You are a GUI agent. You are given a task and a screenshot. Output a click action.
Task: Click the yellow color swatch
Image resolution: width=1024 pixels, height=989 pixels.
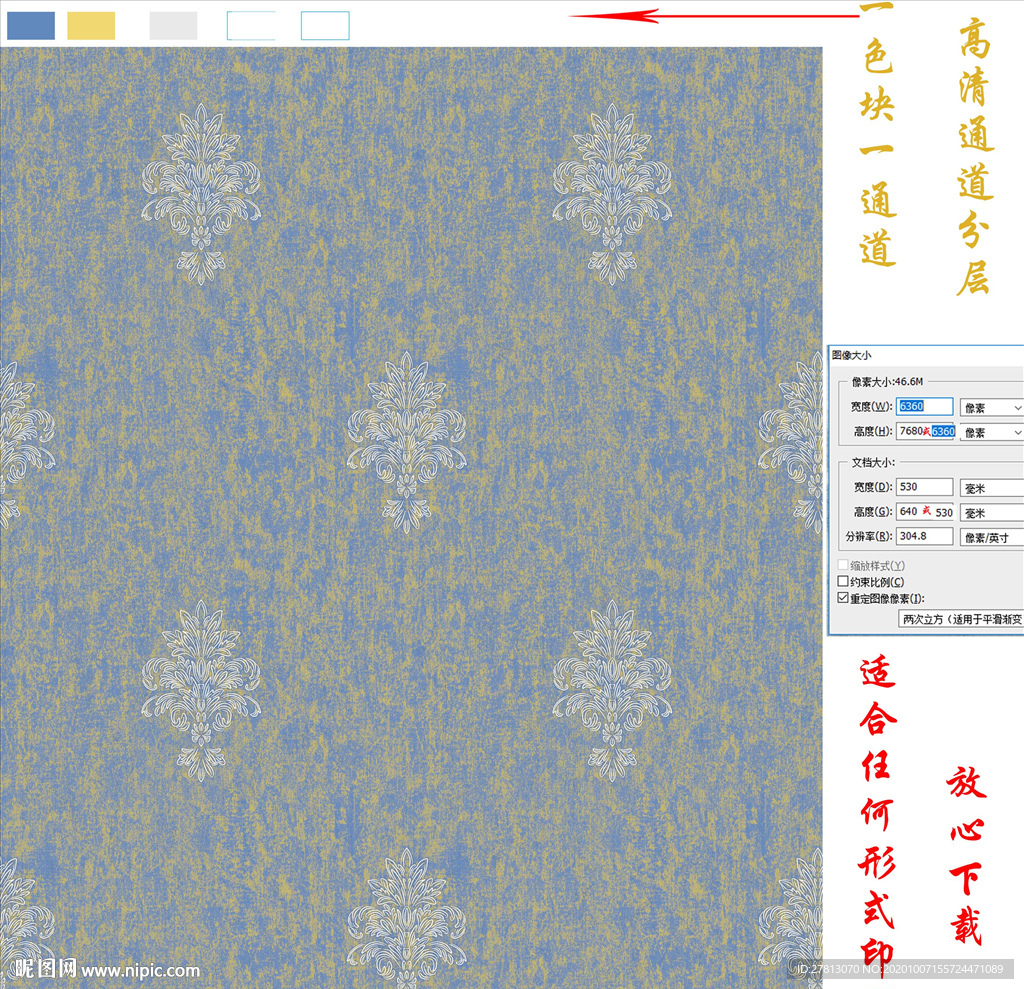coord(91,25)
